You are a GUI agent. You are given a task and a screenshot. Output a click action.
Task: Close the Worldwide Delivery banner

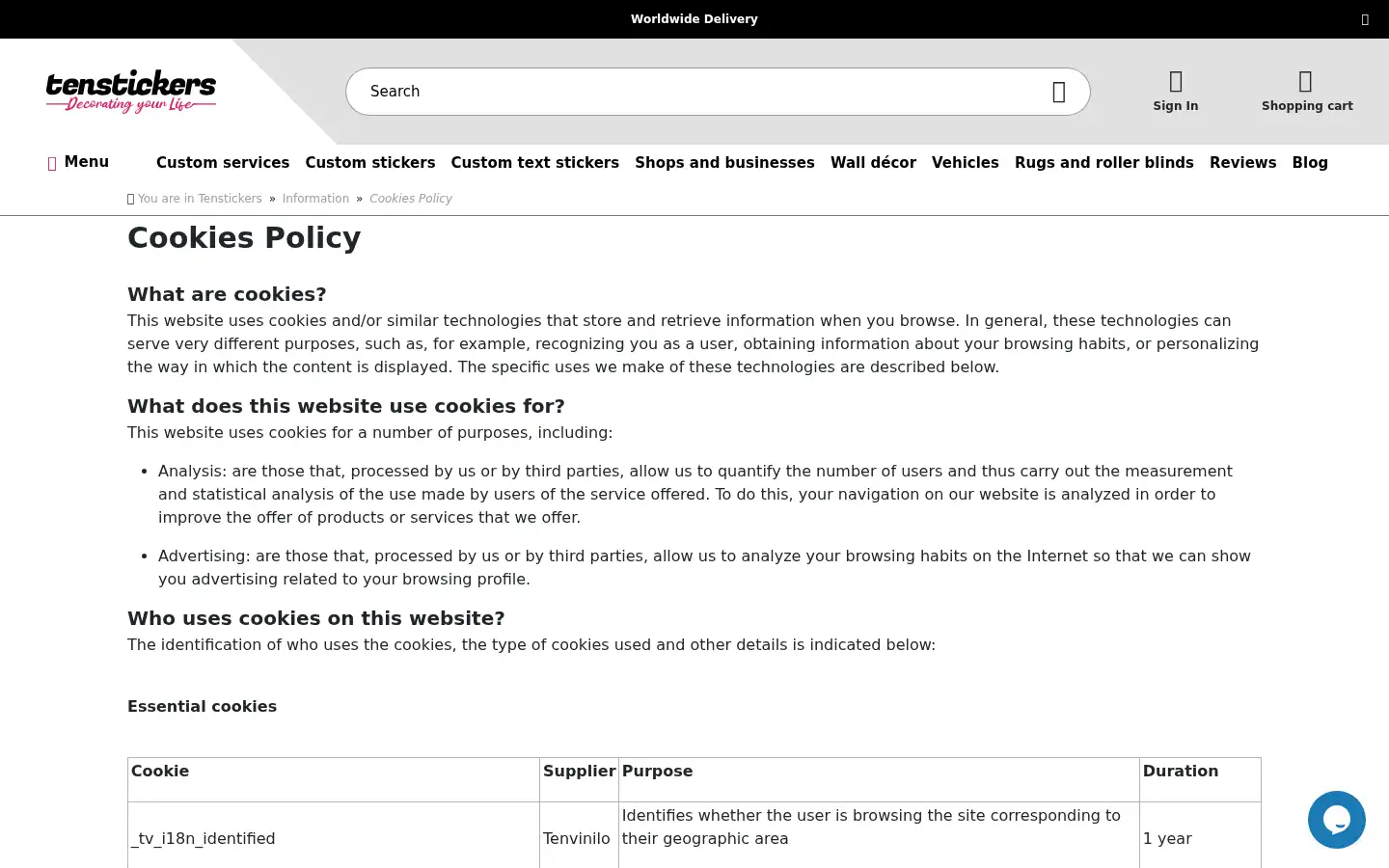click(1365, 19)
